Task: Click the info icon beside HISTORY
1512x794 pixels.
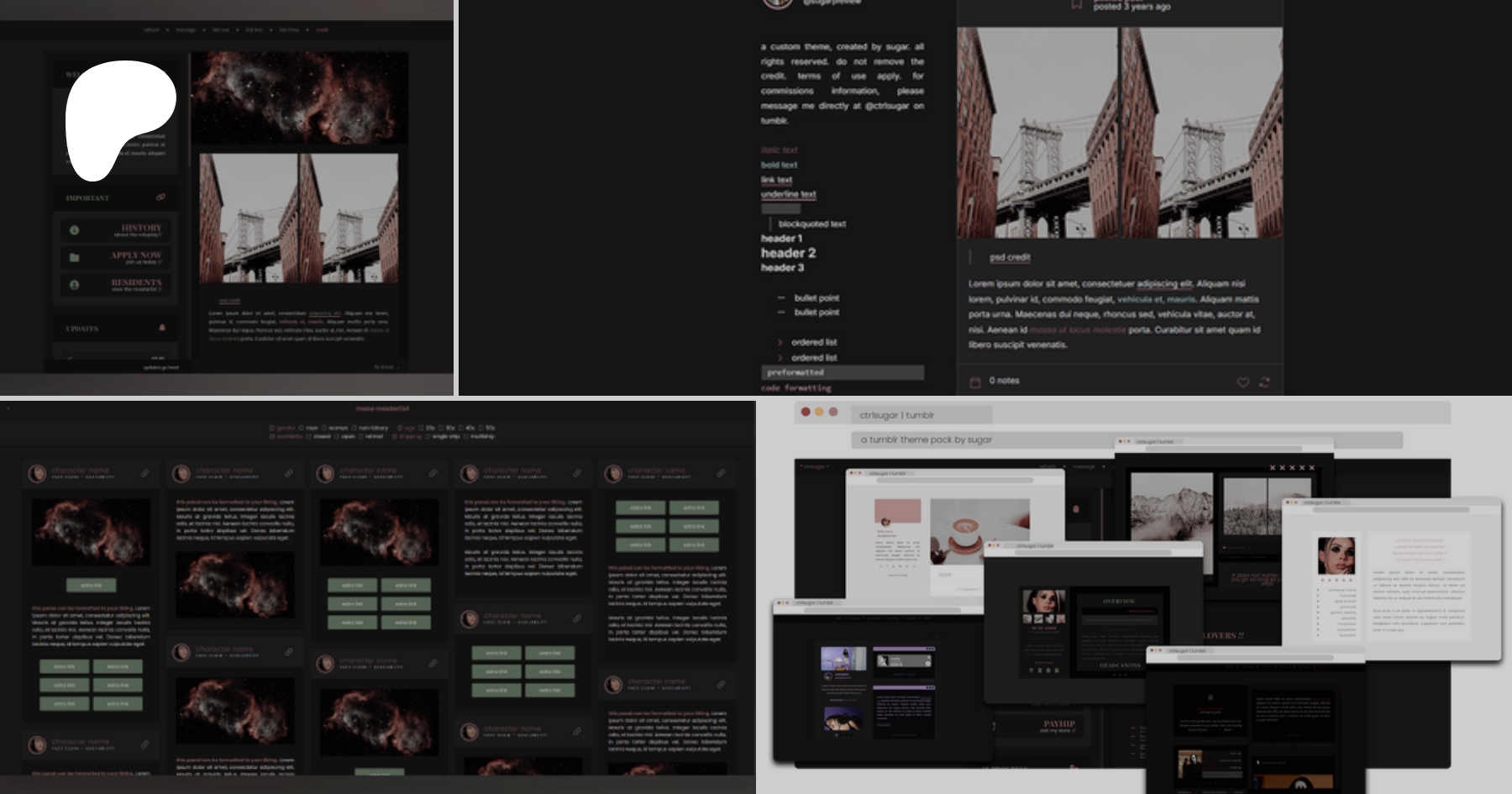Action: click(75, 230)
